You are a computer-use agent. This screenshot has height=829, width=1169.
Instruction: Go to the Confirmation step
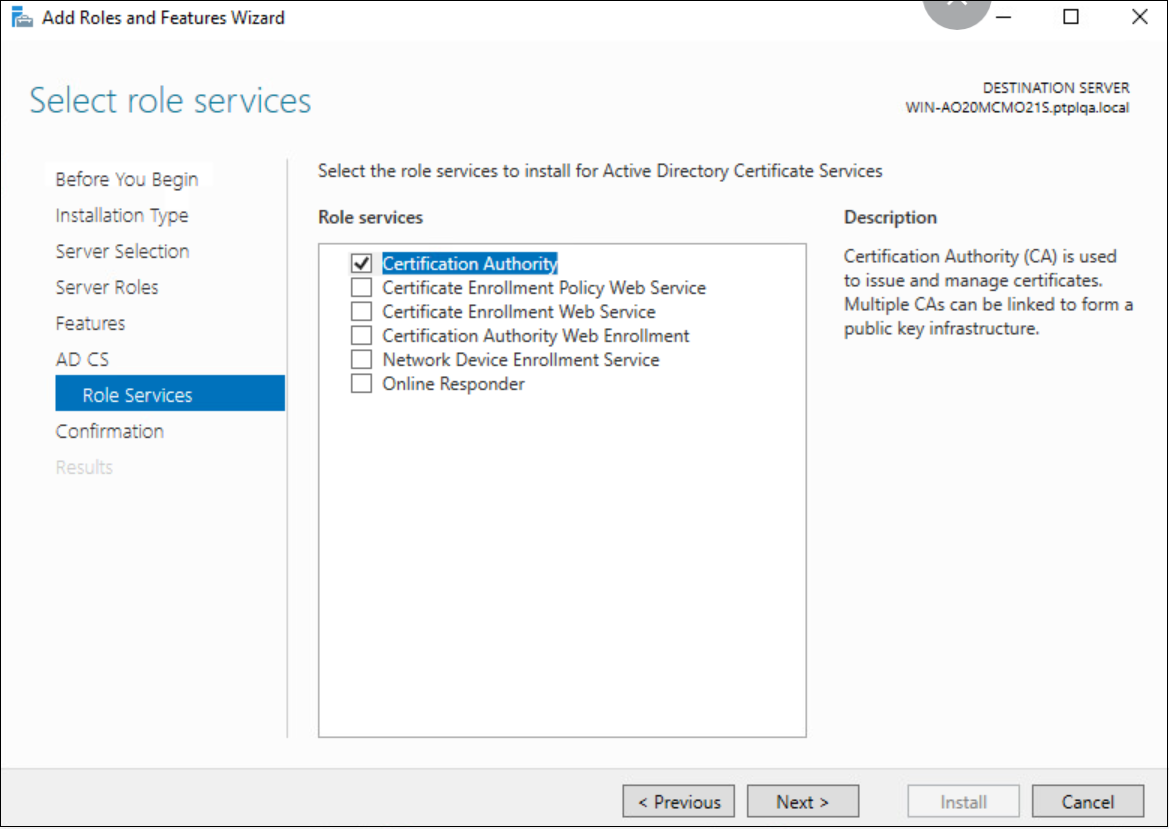pyautogui.click(x=110, y=431)
